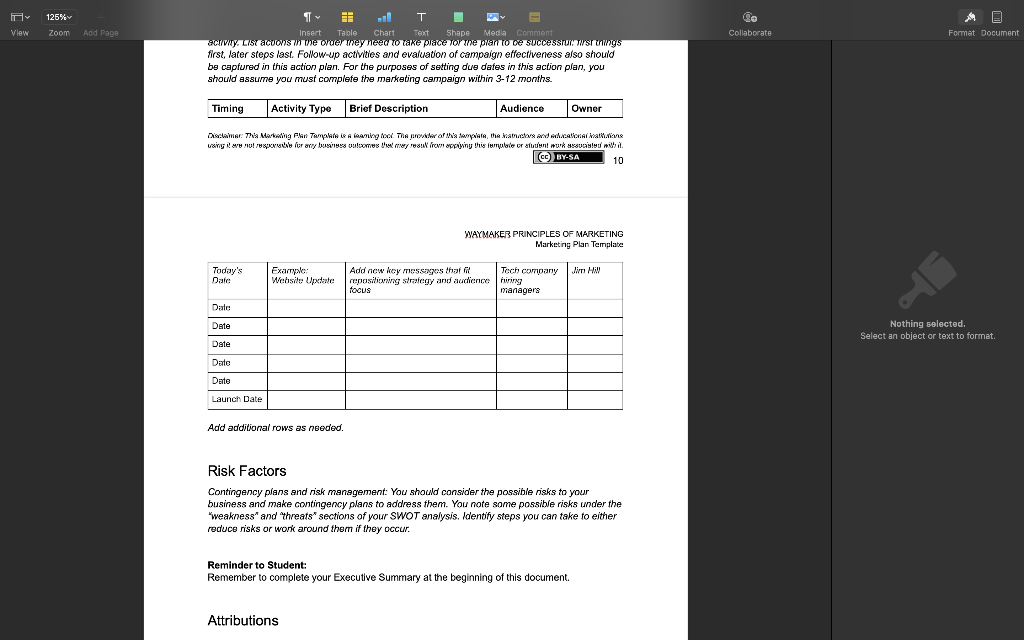
Task: Click the CC BY-SA license badge
Action: click(x=571, y=156)
